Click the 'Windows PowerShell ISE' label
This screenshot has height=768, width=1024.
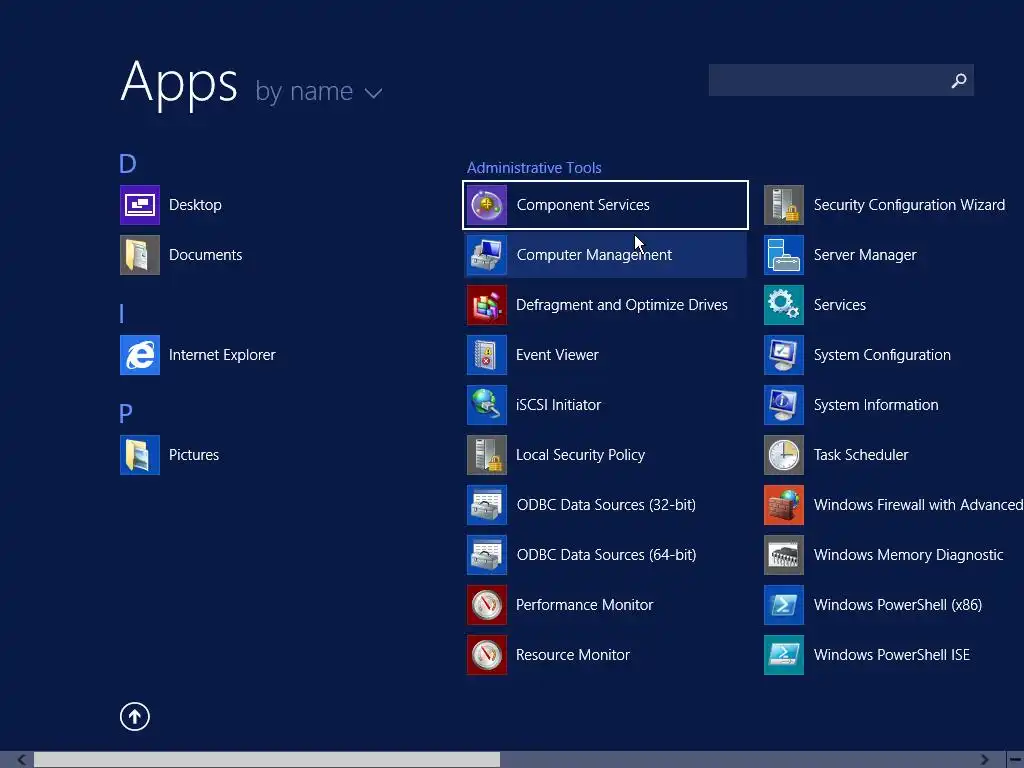point(891,655)
